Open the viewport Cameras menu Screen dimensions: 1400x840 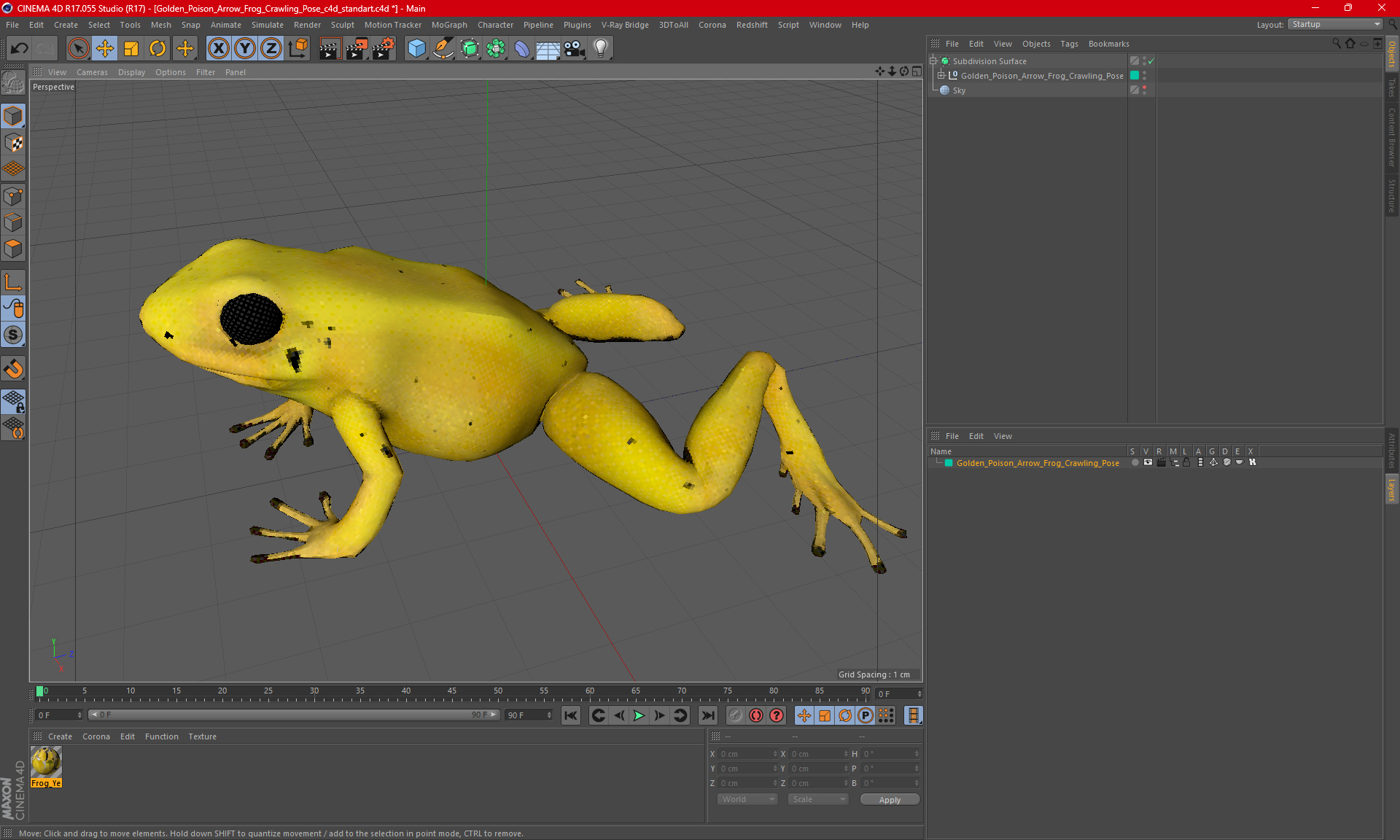tap(92, 72)
